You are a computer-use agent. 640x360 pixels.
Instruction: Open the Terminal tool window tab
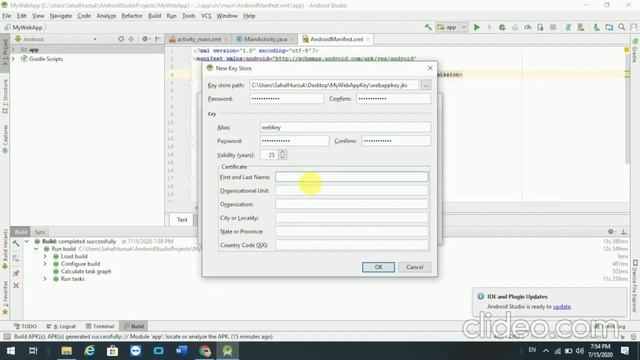[x=100, y=326]
